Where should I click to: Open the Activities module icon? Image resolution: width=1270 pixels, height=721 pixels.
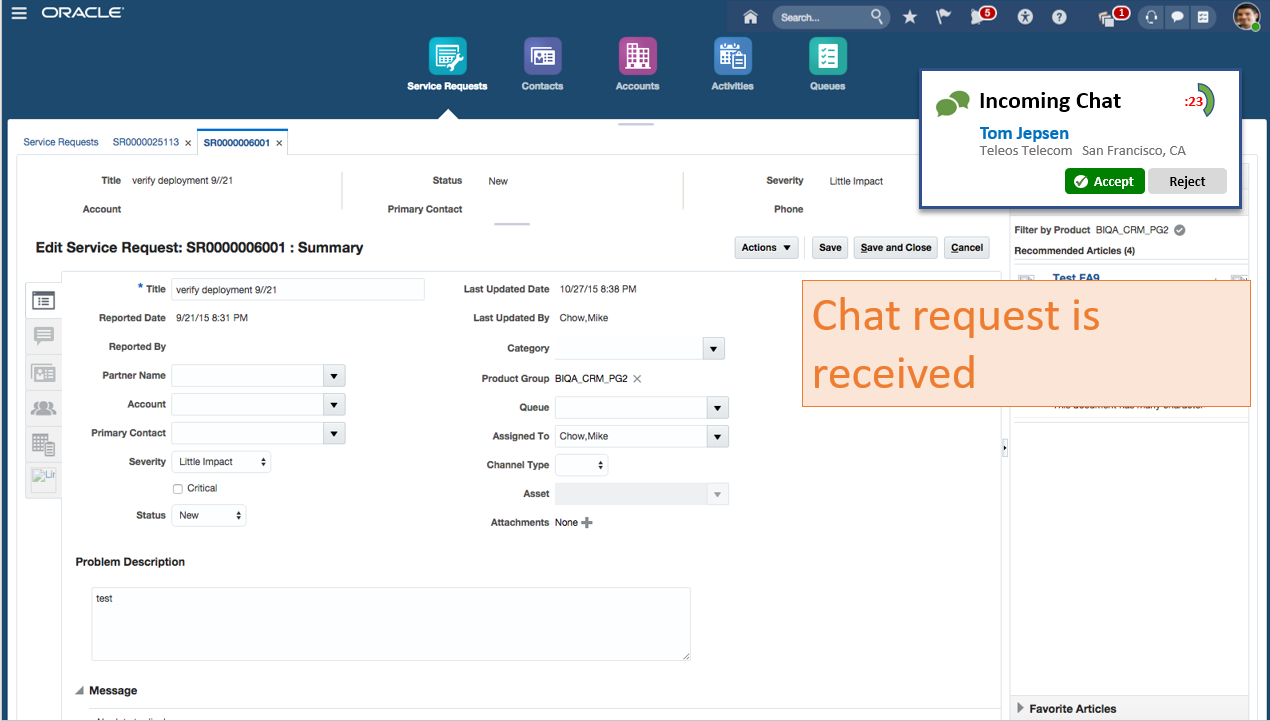(732, 57)
